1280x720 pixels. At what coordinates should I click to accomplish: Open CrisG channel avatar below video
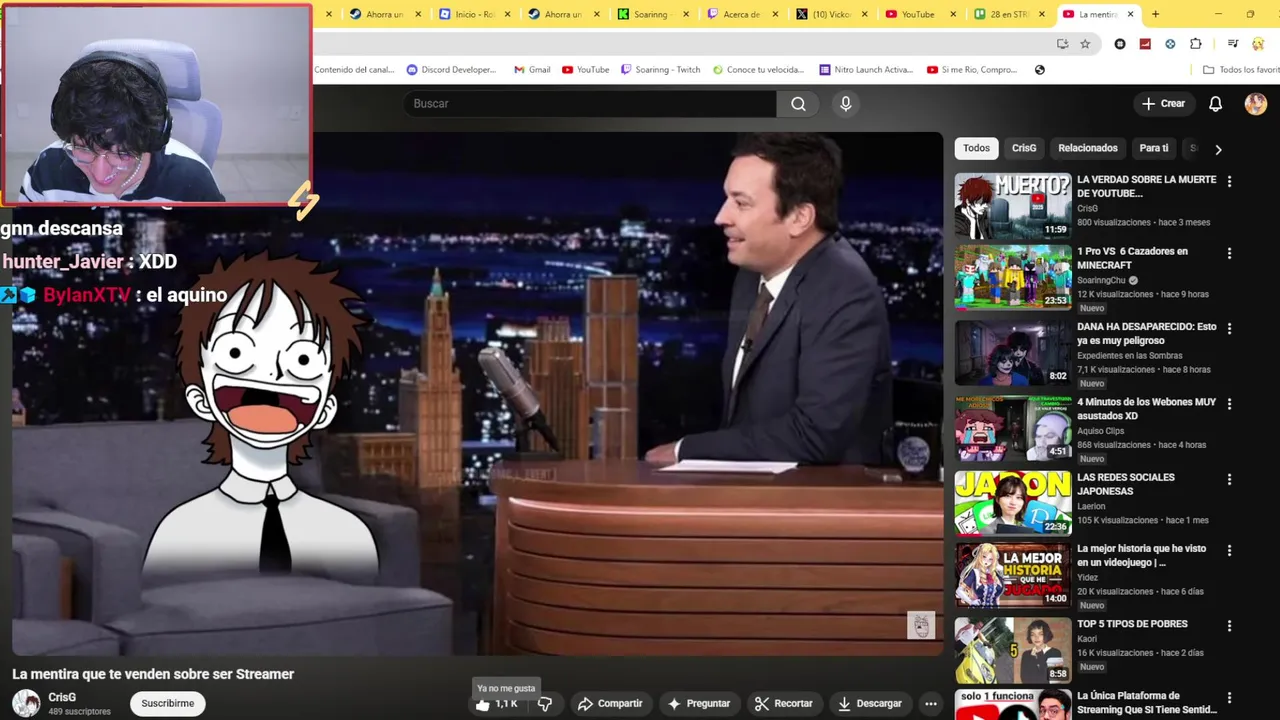[x=26, y=704]
